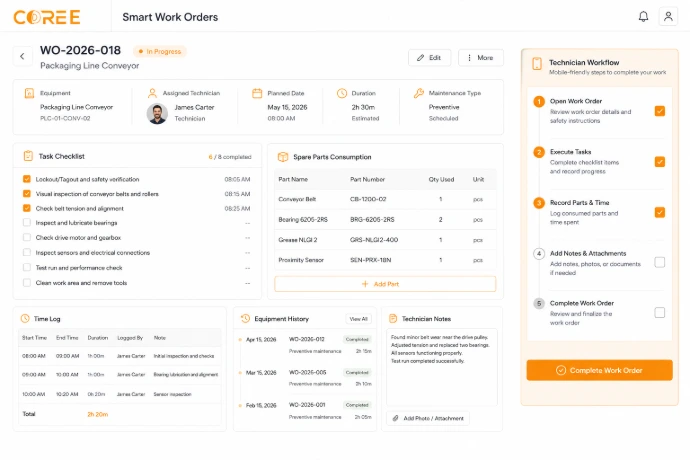Open history entry WO-2026-012

(x=307, y=339)
